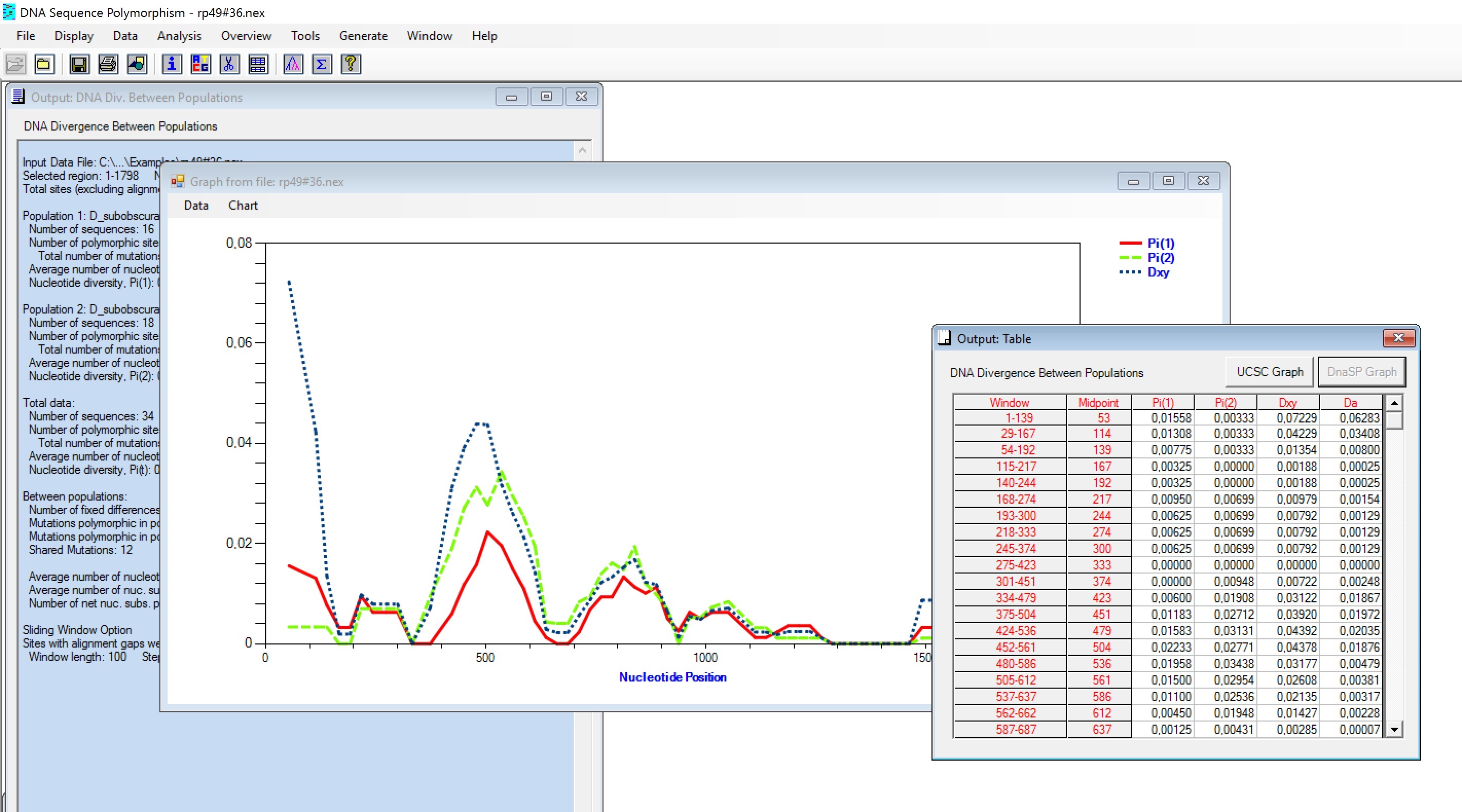The width and height of the screenshot is (1462, 812).
Task: Click the yellow question mark help icon
Action: point(351,64)
